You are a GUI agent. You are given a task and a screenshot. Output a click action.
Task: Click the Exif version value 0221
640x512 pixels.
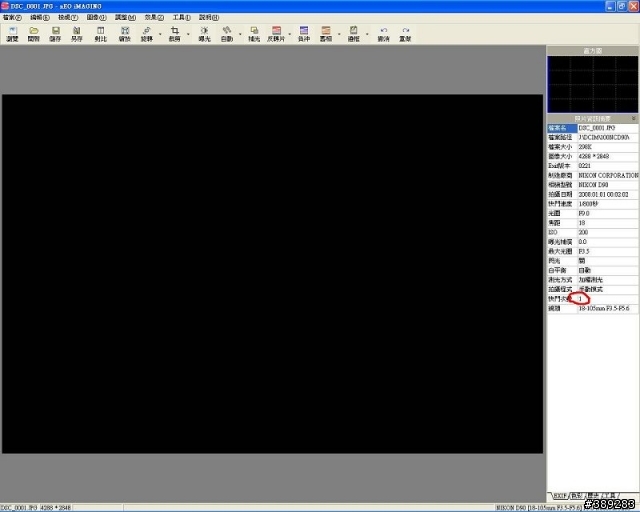tap(584, 166)
